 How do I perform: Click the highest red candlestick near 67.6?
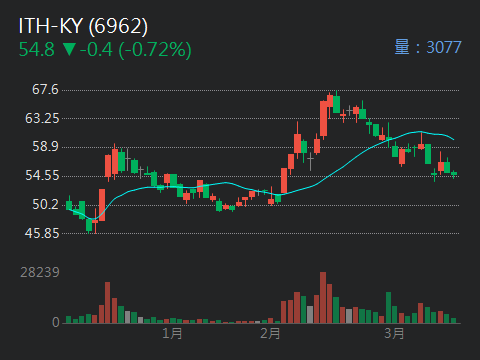[x=330, y=101]
